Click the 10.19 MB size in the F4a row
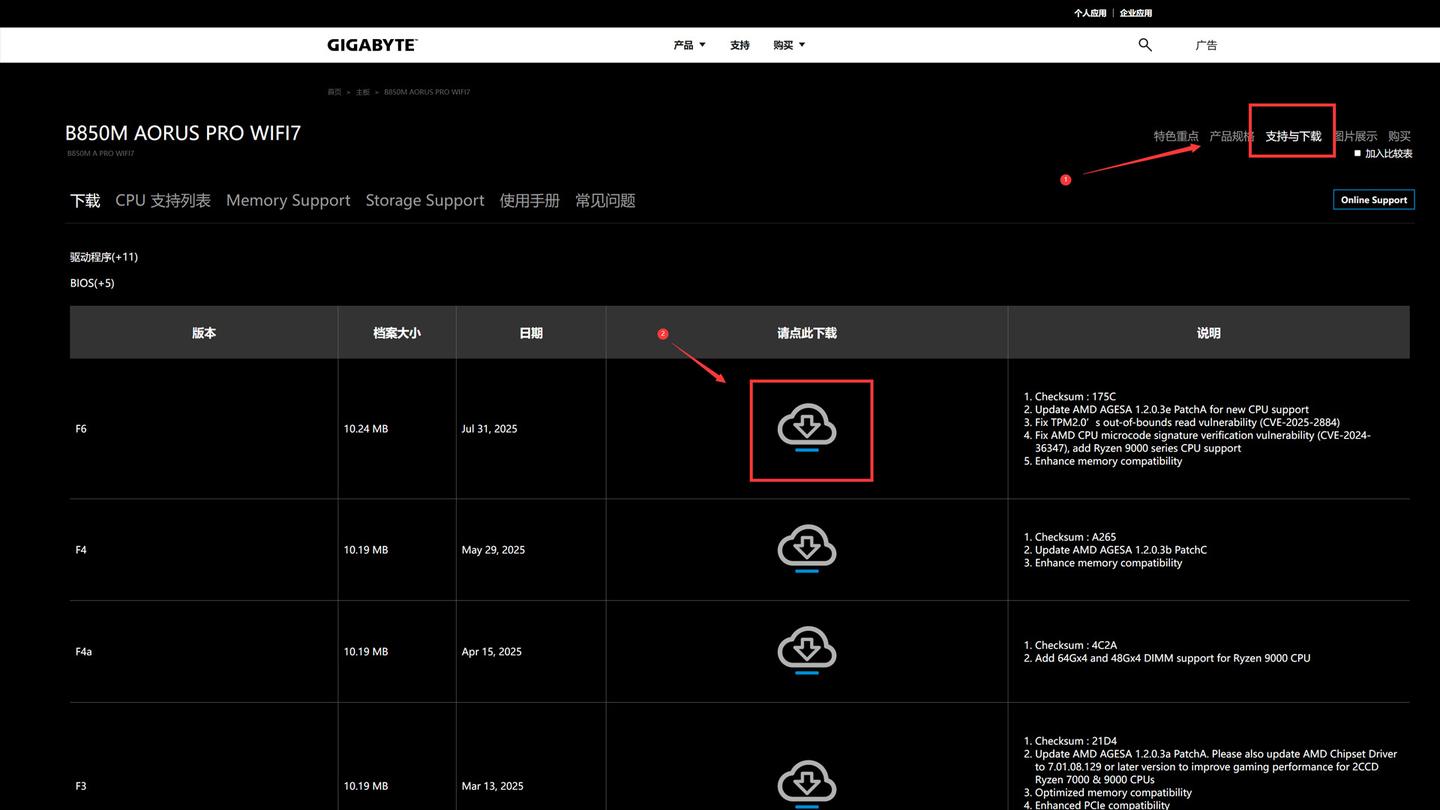This screenshot has height=810, width=1440. [x=366, y=652]
